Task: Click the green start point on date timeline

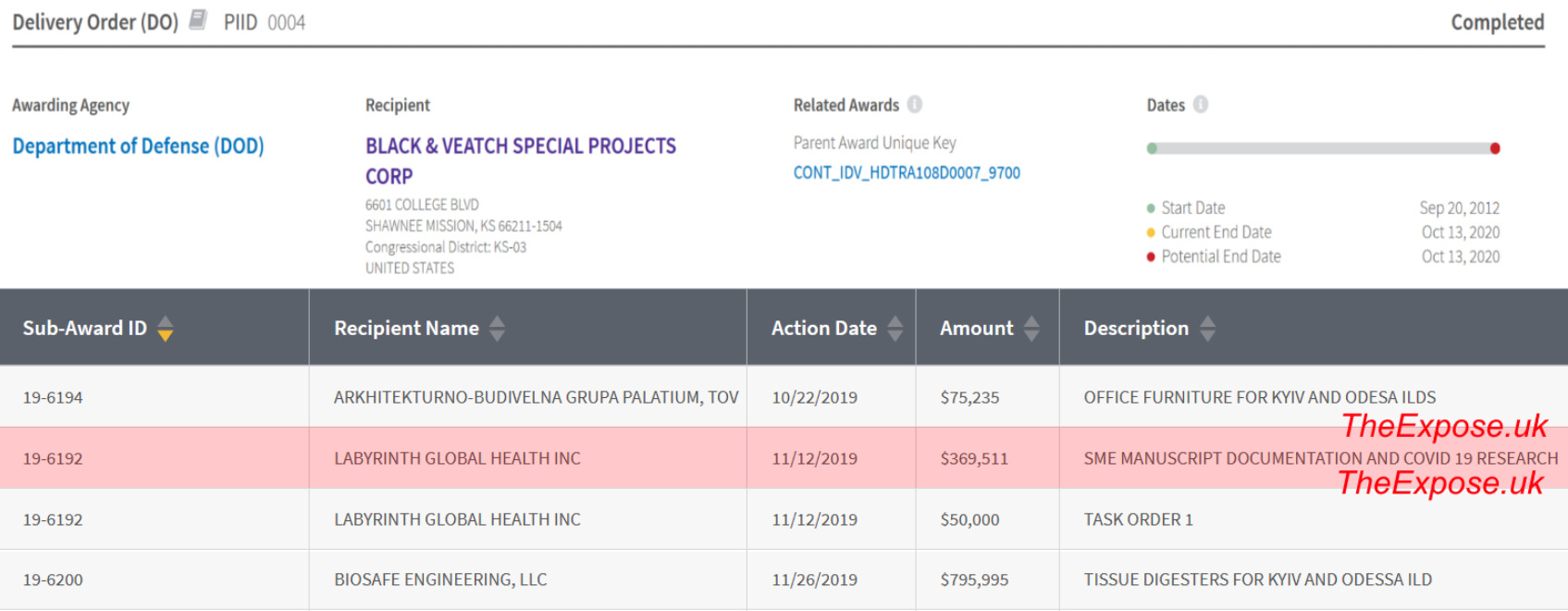Action: coord(1152,148)
